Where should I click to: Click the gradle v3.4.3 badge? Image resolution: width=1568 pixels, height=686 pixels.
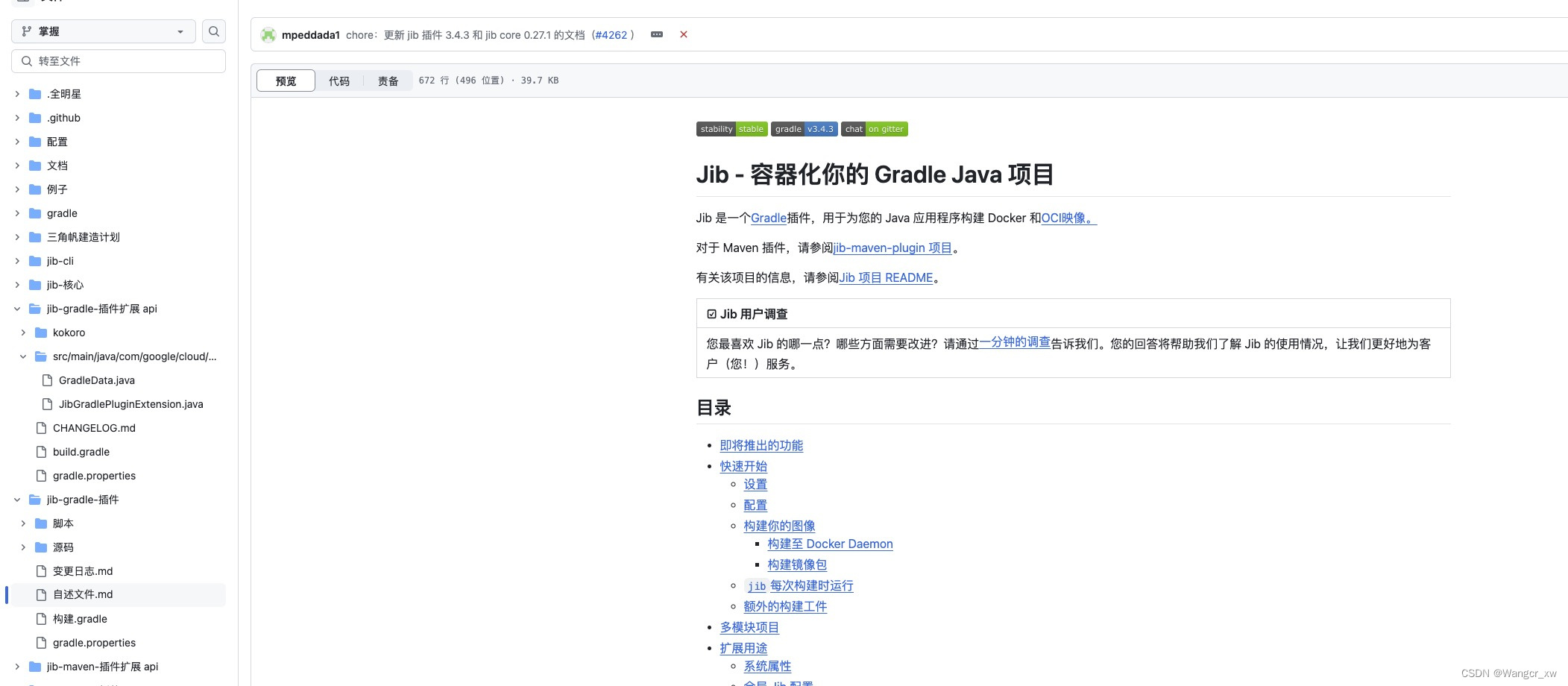coord(804,128)
